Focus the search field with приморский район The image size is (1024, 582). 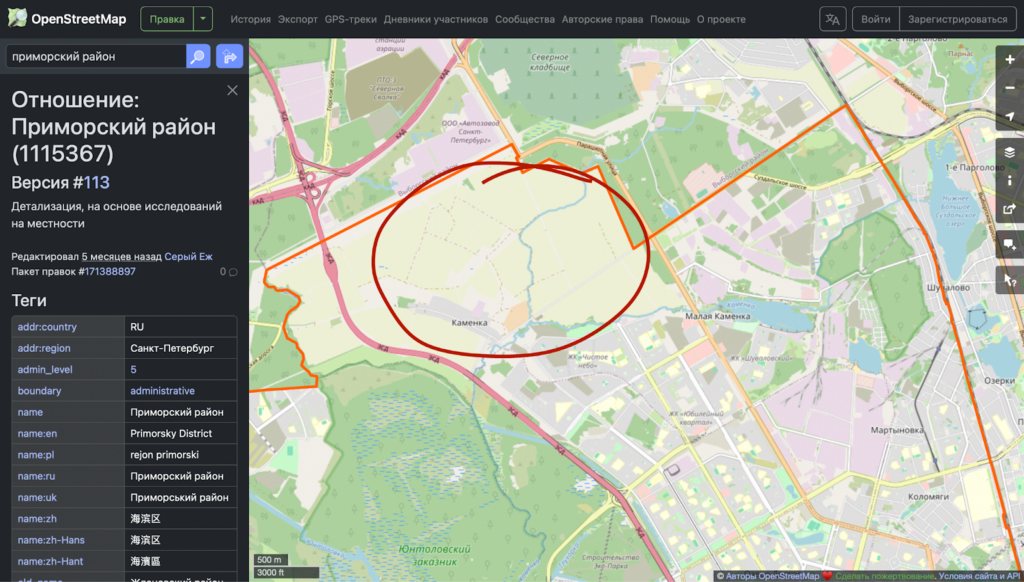[95, 57]
